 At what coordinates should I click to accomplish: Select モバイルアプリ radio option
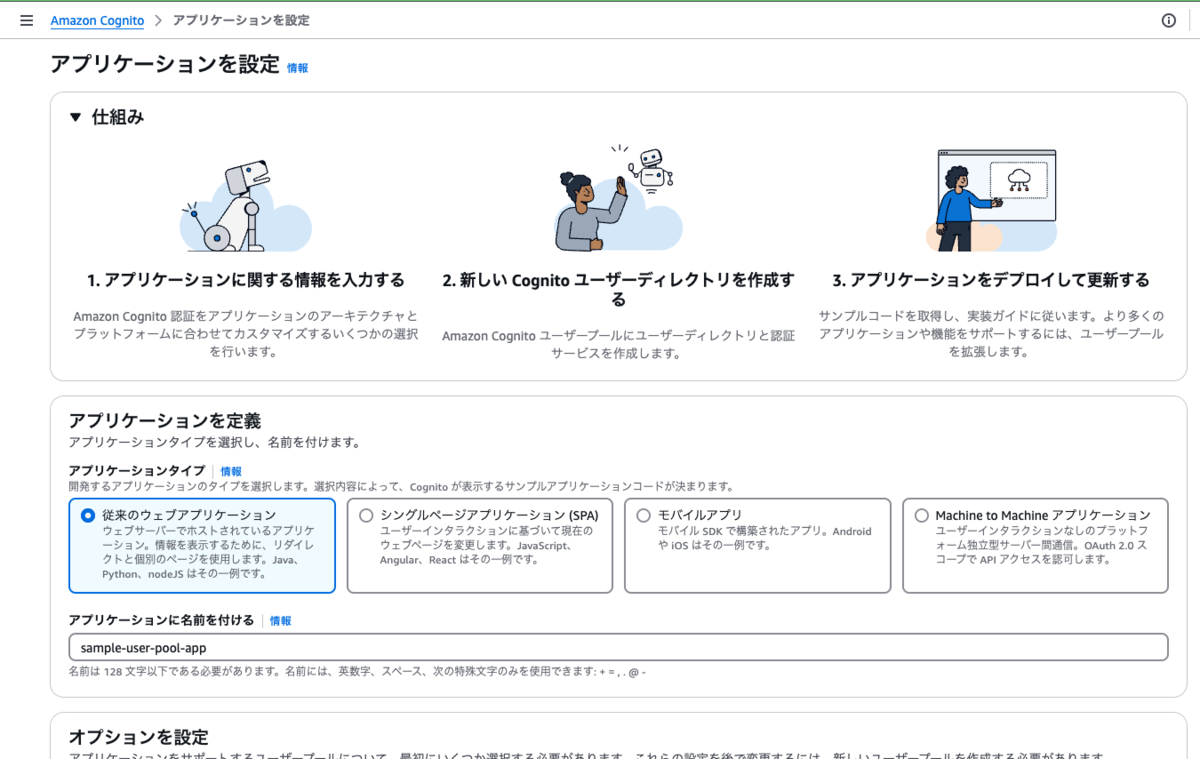tap(643, 515)
